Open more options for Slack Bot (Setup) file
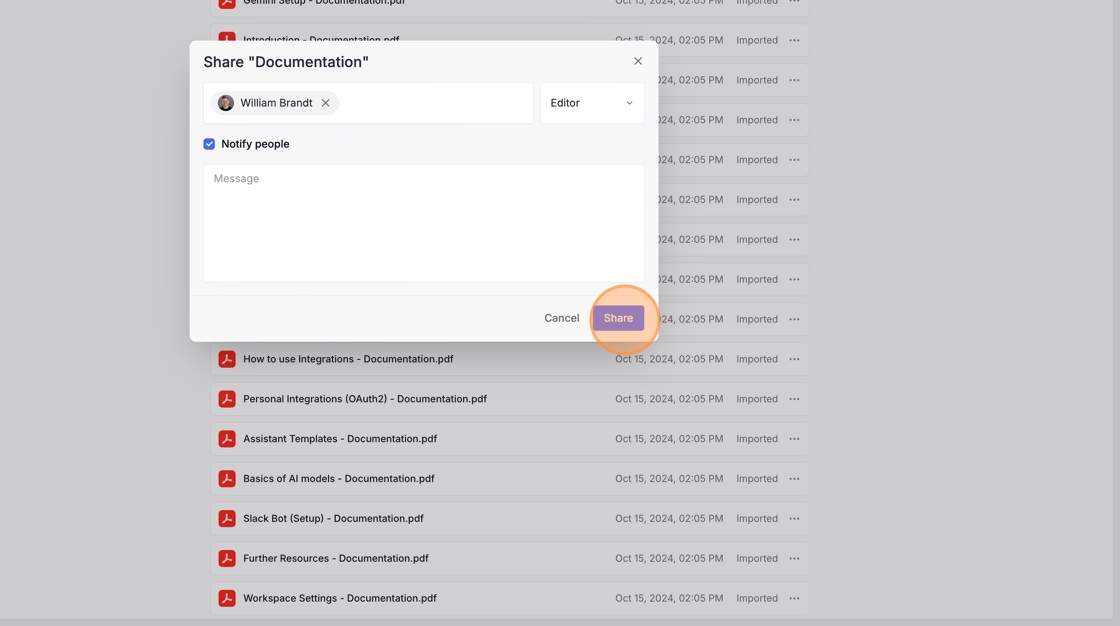Screen dimensions: 1120x626 [x=794, y=518]
